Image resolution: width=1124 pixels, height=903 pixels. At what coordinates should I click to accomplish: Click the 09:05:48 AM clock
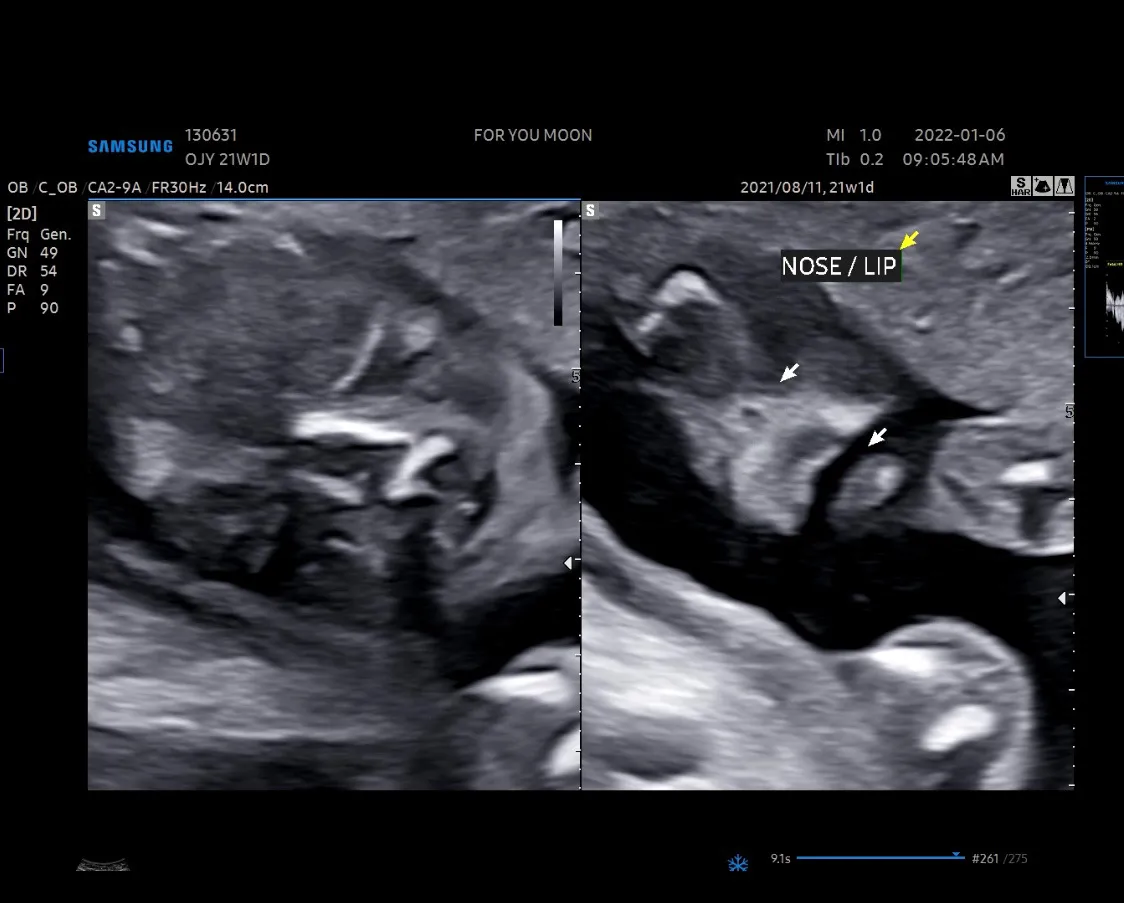(953, 159)
